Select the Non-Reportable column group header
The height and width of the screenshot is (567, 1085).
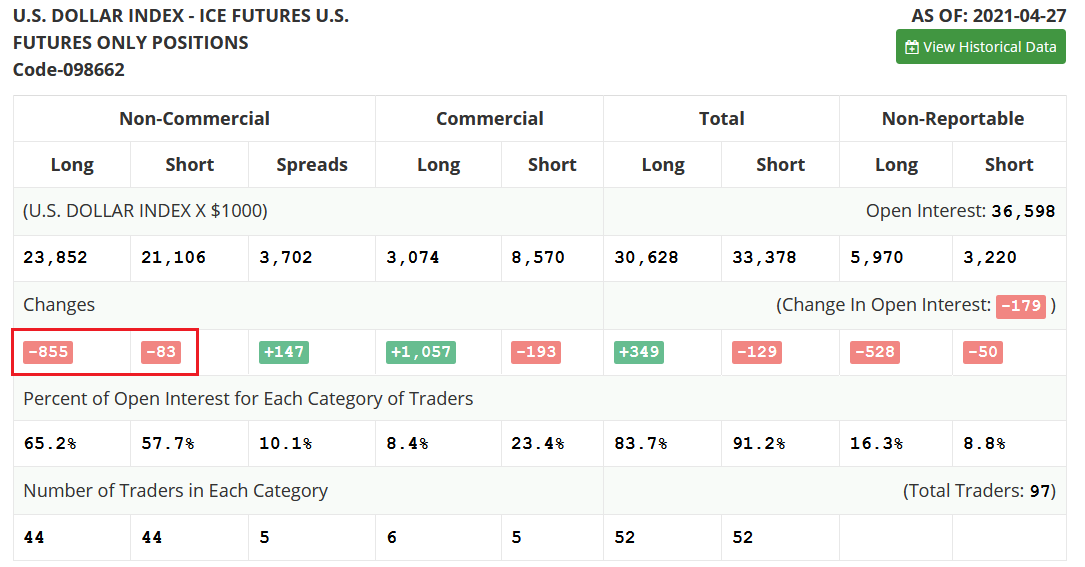(x=952, y=118)
